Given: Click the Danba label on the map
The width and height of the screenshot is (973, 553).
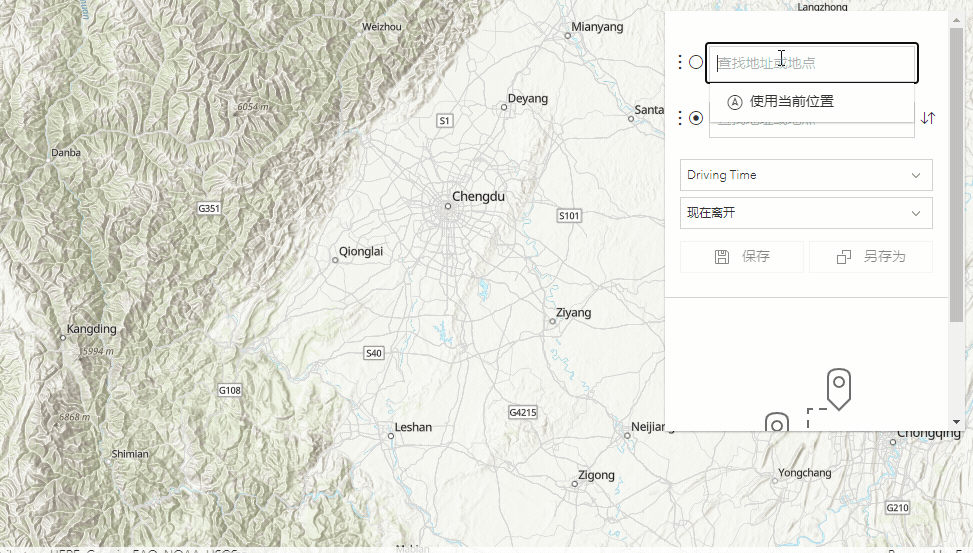Looking at the screenshot, I should (66, 153).
